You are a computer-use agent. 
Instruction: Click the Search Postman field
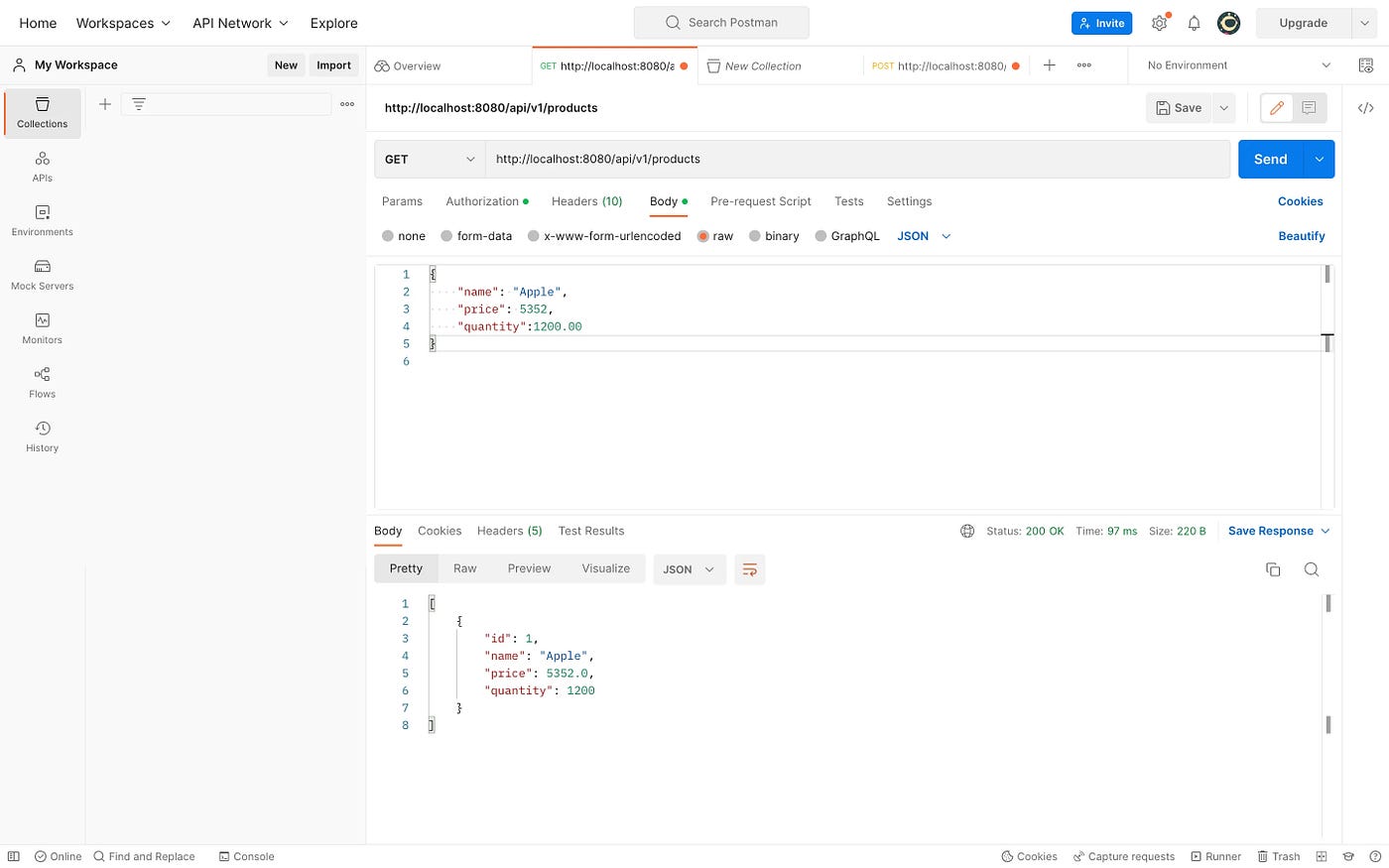click(x=721, y=23)
